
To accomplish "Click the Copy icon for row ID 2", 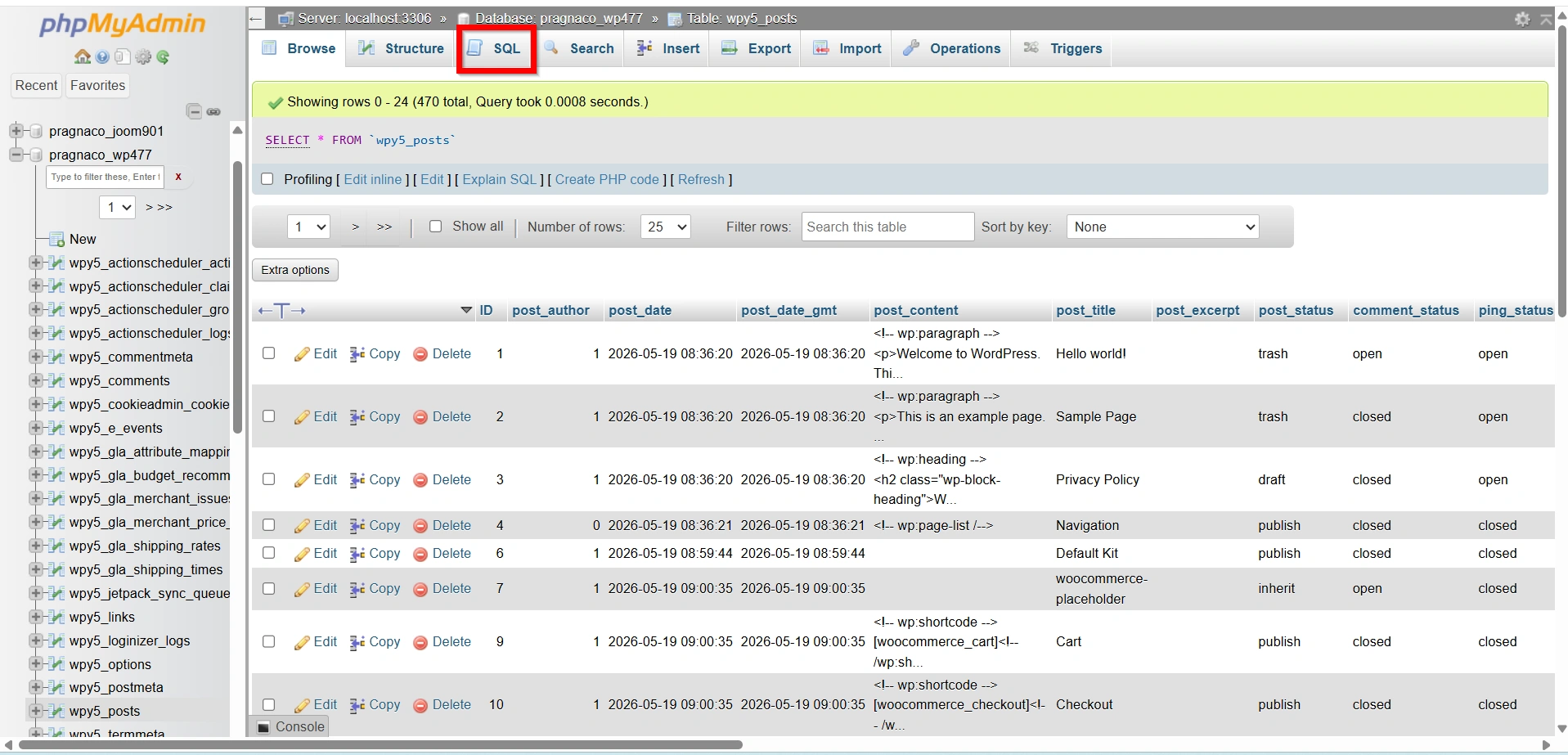I will pos(357,417).
